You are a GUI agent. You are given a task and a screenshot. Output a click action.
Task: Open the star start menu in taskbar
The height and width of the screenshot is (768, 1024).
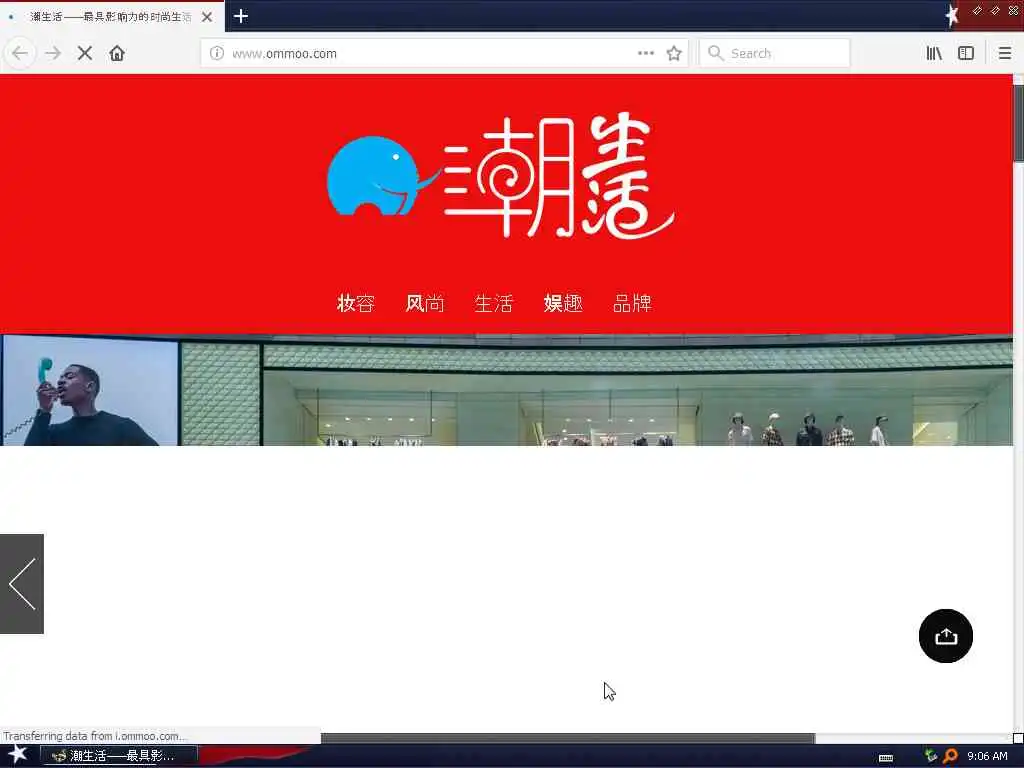[18, 754]
